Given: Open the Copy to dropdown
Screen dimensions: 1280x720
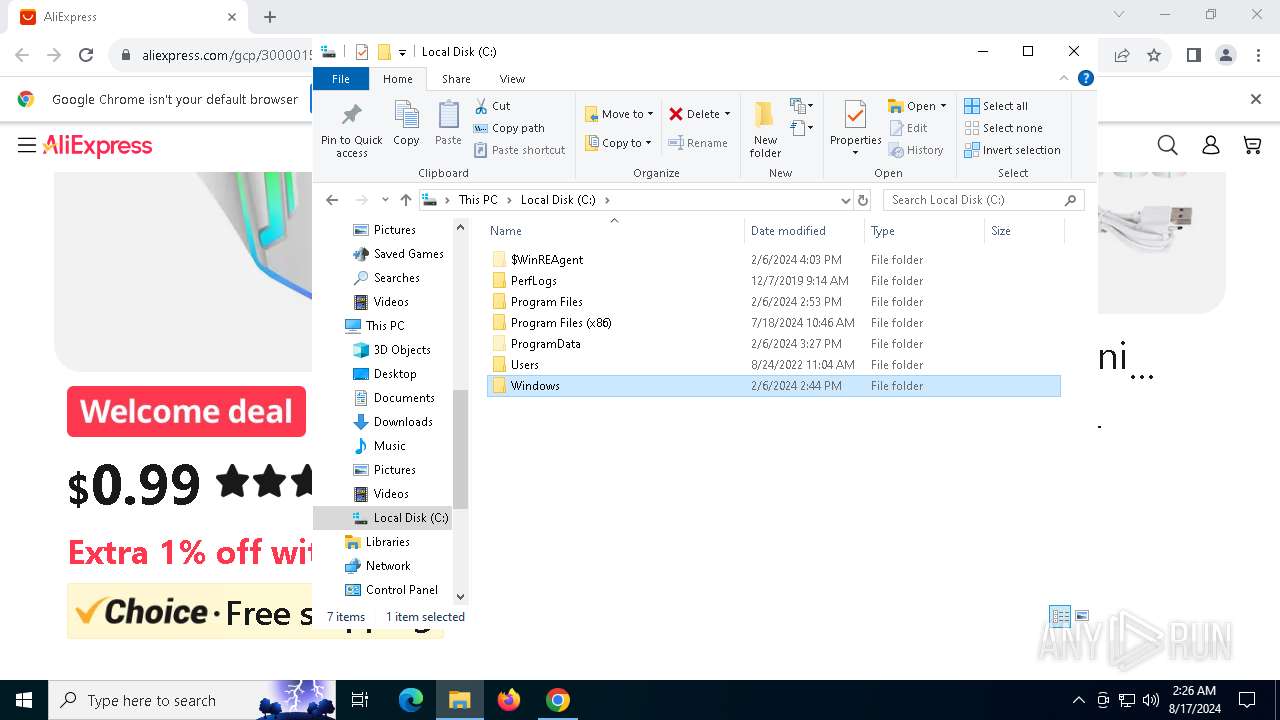Looking at the screenshot, I should 619,143.
